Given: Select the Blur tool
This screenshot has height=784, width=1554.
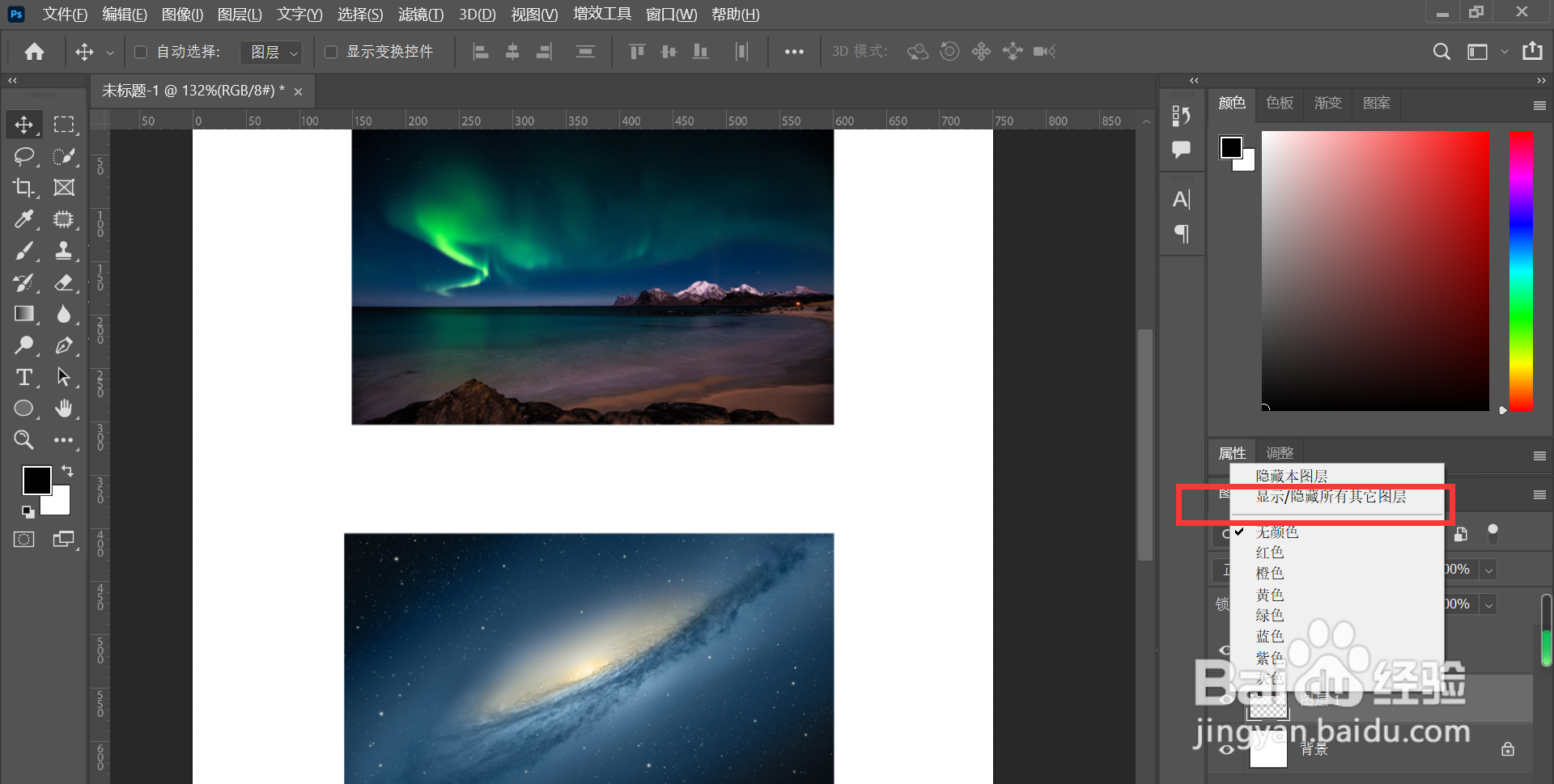Looking at the screenshot, I should [64, 314].
